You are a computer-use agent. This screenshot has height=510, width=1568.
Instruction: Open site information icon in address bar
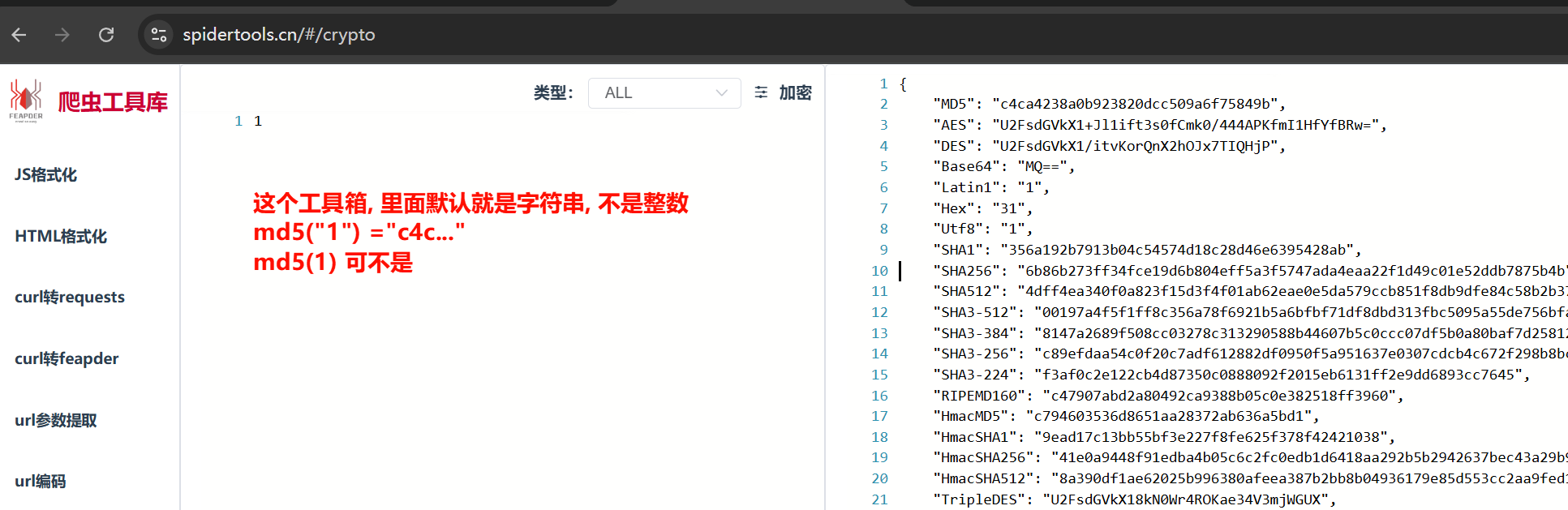(x=159, y=35)
